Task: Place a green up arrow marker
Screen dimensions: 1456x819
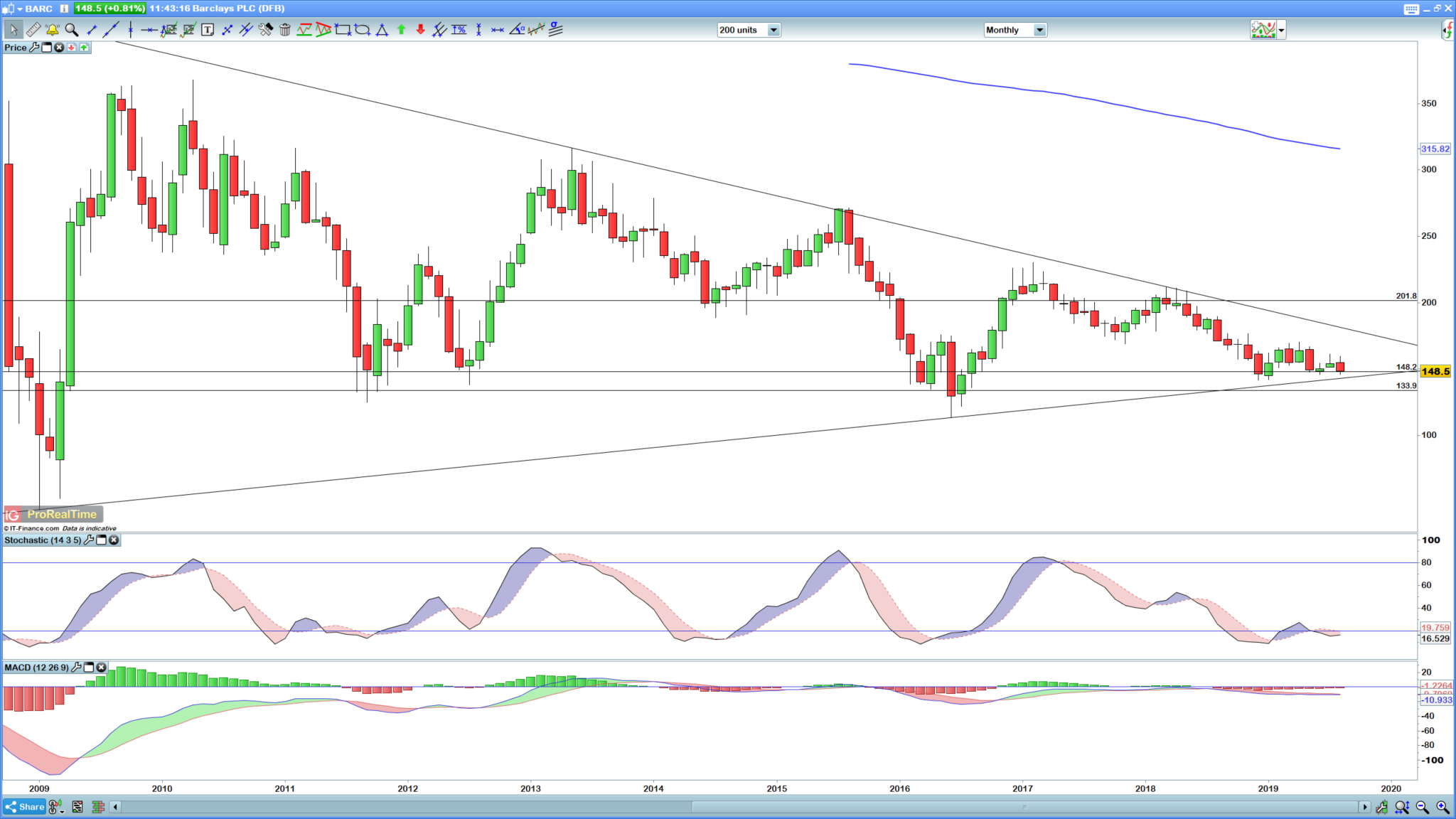Action: 402,30
